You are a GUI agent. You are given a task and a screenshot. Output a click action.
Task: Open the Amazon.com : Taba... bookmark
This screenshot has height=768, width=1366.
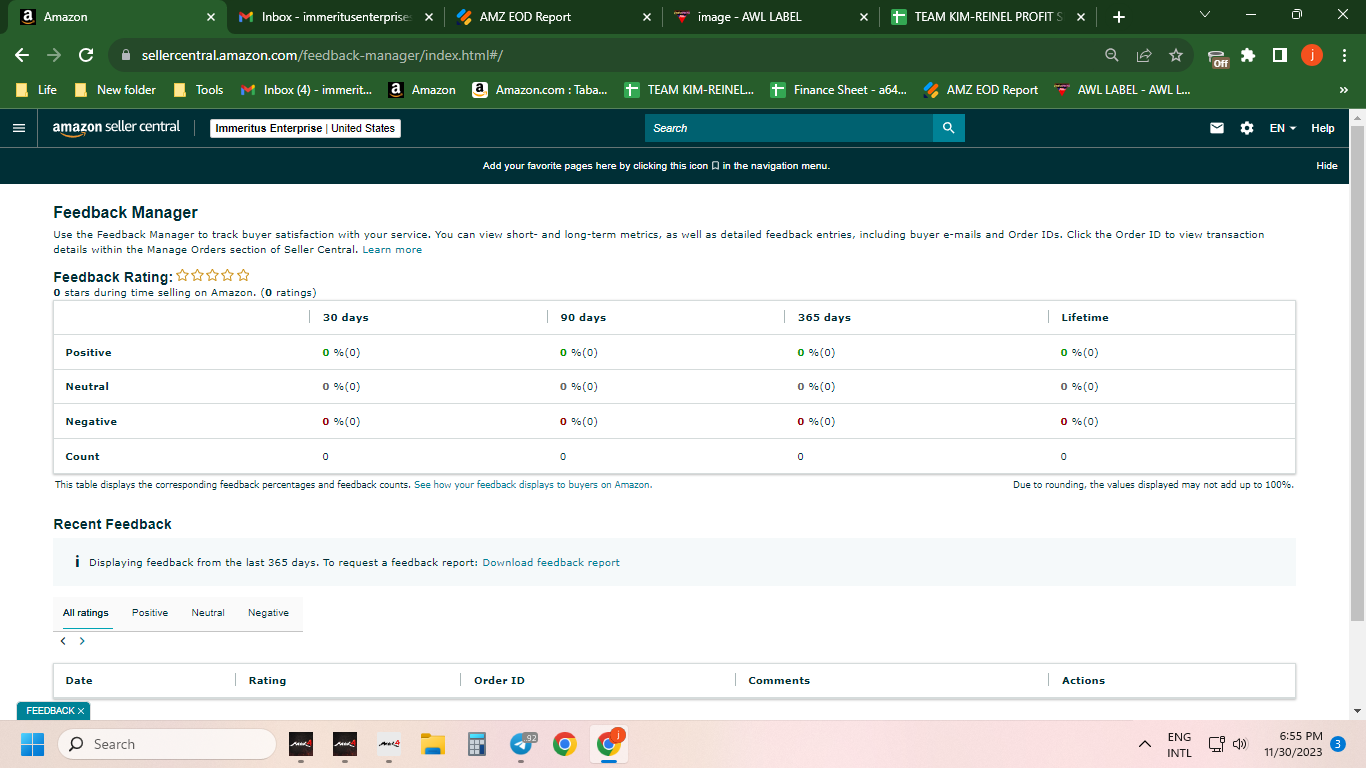tap(539, 90)
